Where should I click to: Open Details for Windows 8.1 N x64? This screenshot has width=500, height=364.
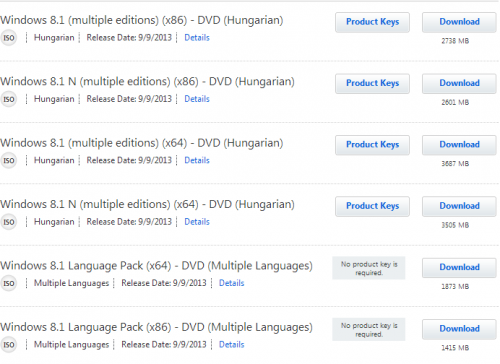click(x=197, y=222)
